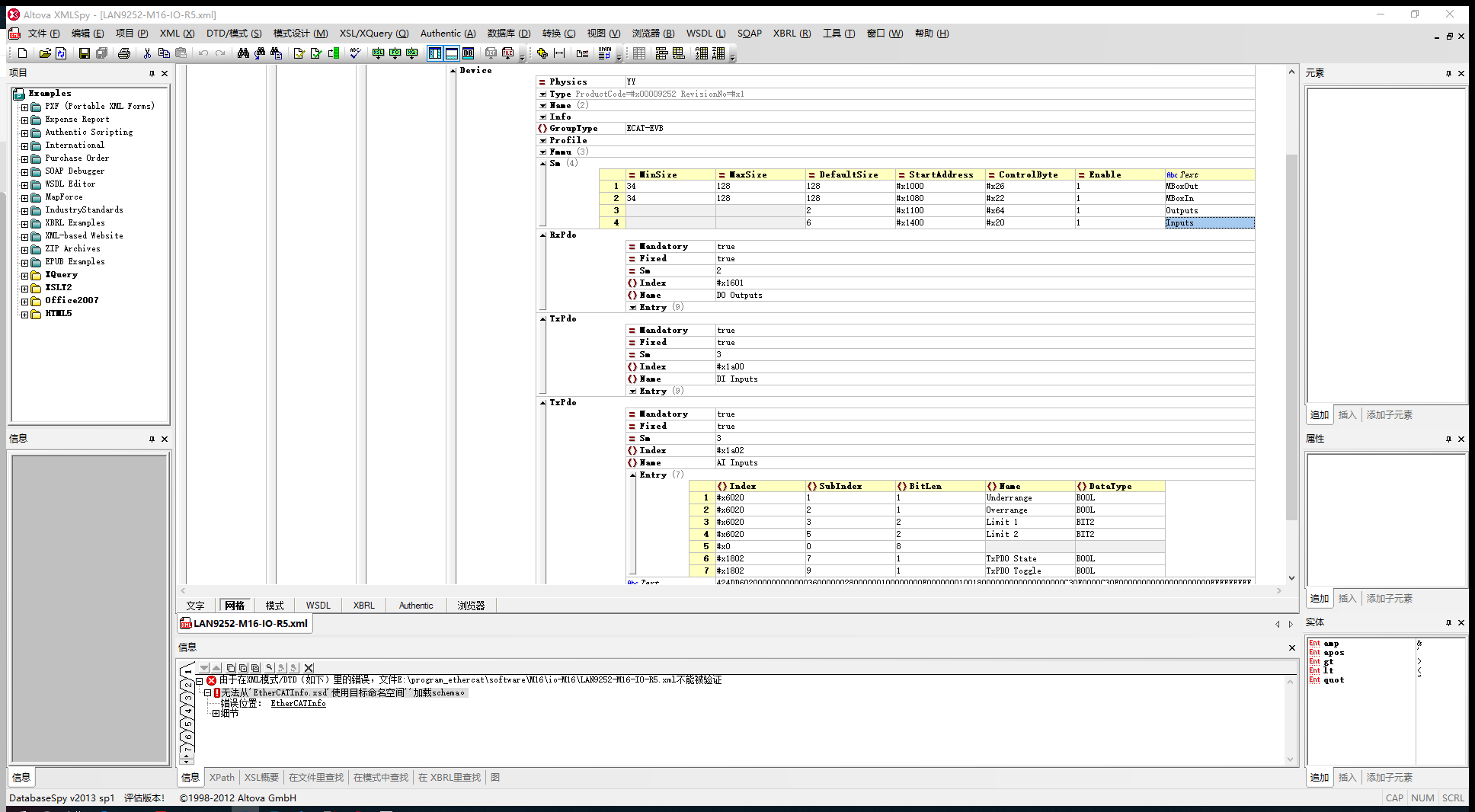Screen dimensions: 1475x812
Task: Pin the 元素 panel with its pushpin
Action: pos(1448,73)
